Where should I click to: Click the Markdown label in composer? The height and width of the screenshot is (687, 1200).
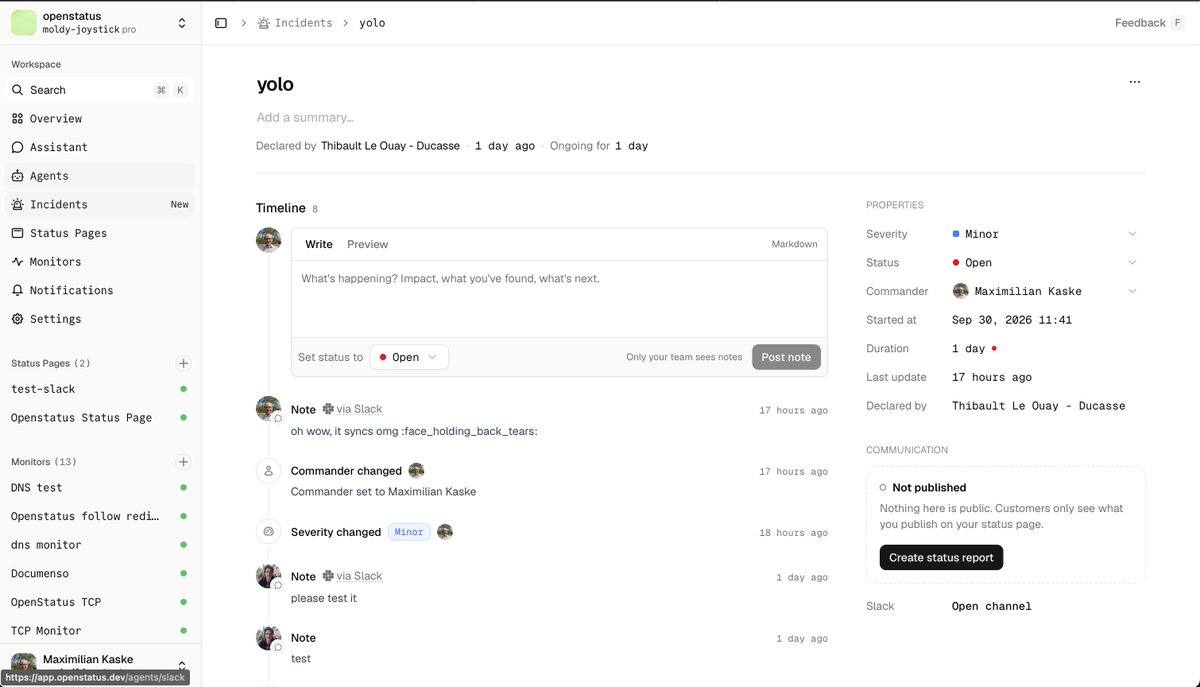(794, 244)
